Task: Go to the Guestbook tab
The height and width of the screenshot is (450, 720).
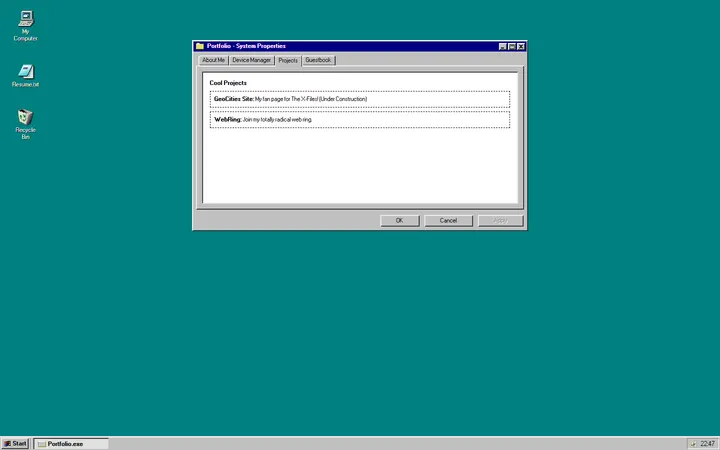Action: tap(319, 60)
